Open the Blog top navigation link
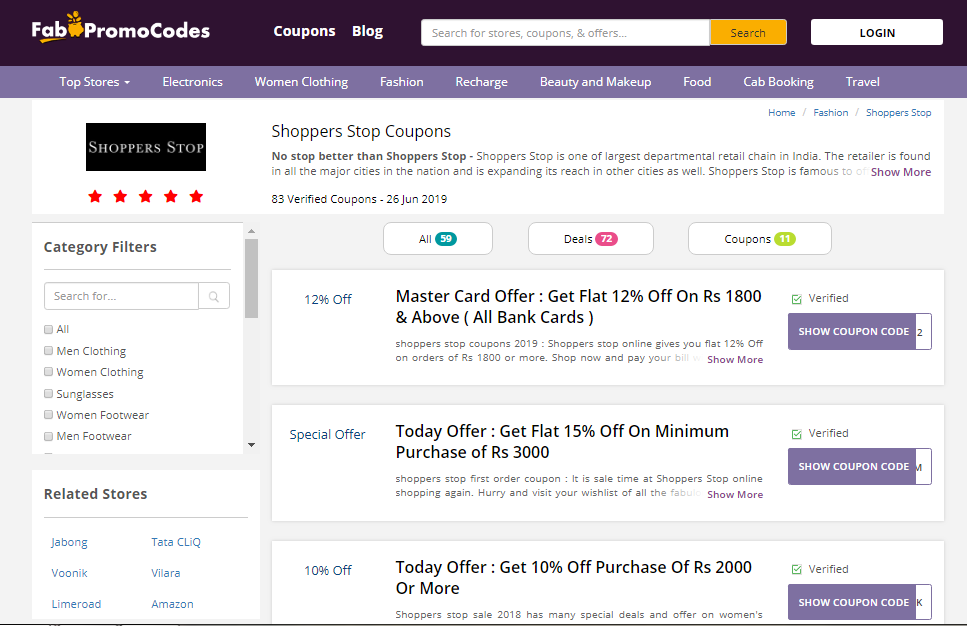 pyautogui.click(x=368, y=31)
